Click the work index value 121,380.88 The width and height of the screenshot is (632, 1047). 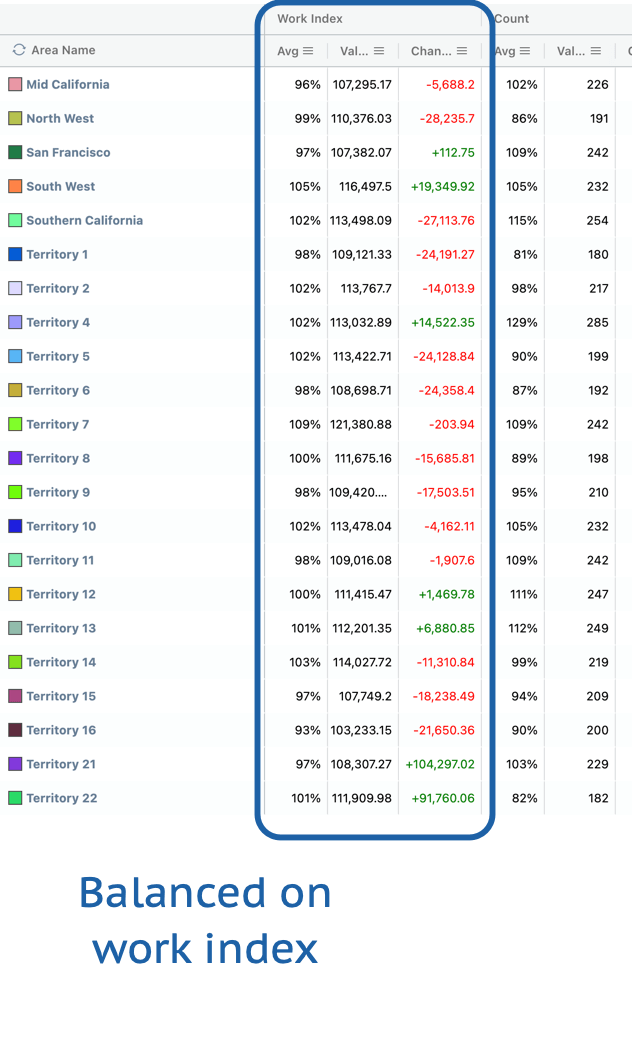(x=361, y=425)
